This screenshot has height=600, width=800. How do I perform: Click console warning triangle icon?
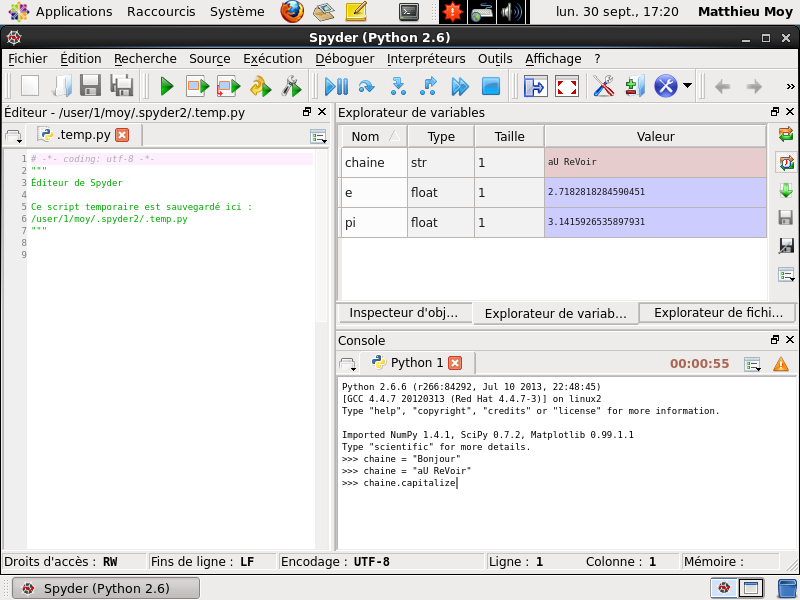pos(781,364)
